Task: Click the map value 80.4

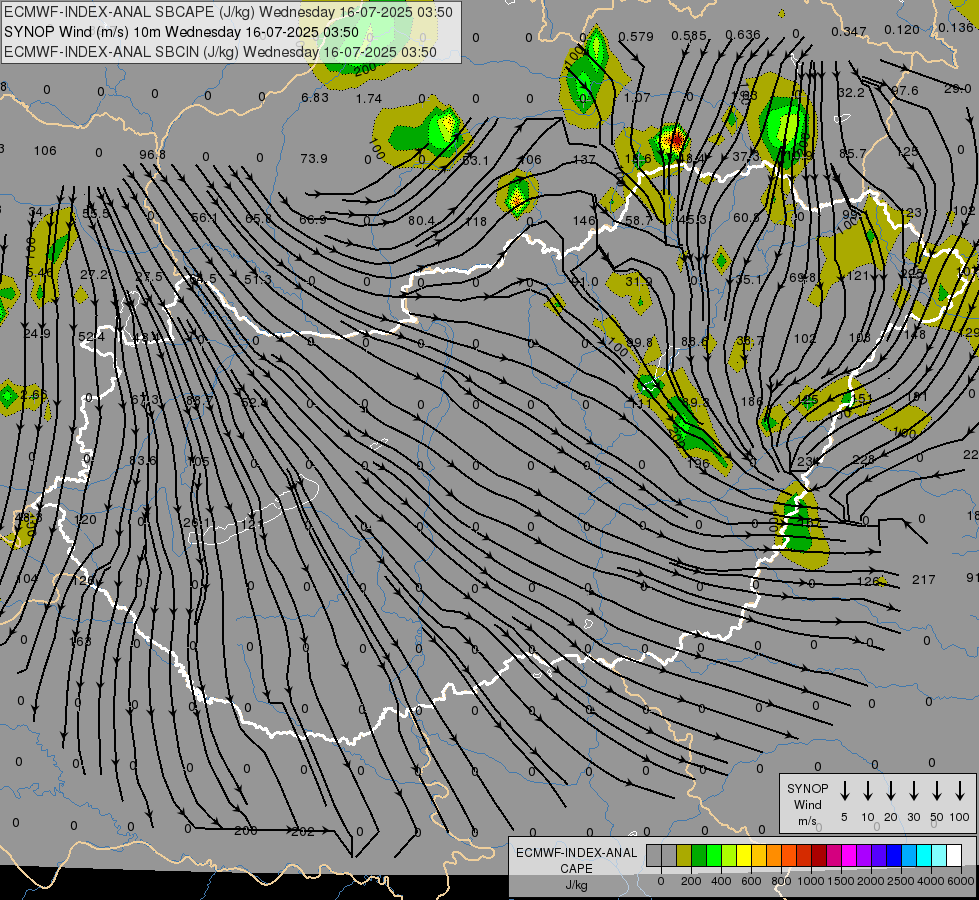Action: (x=421, y=220)
